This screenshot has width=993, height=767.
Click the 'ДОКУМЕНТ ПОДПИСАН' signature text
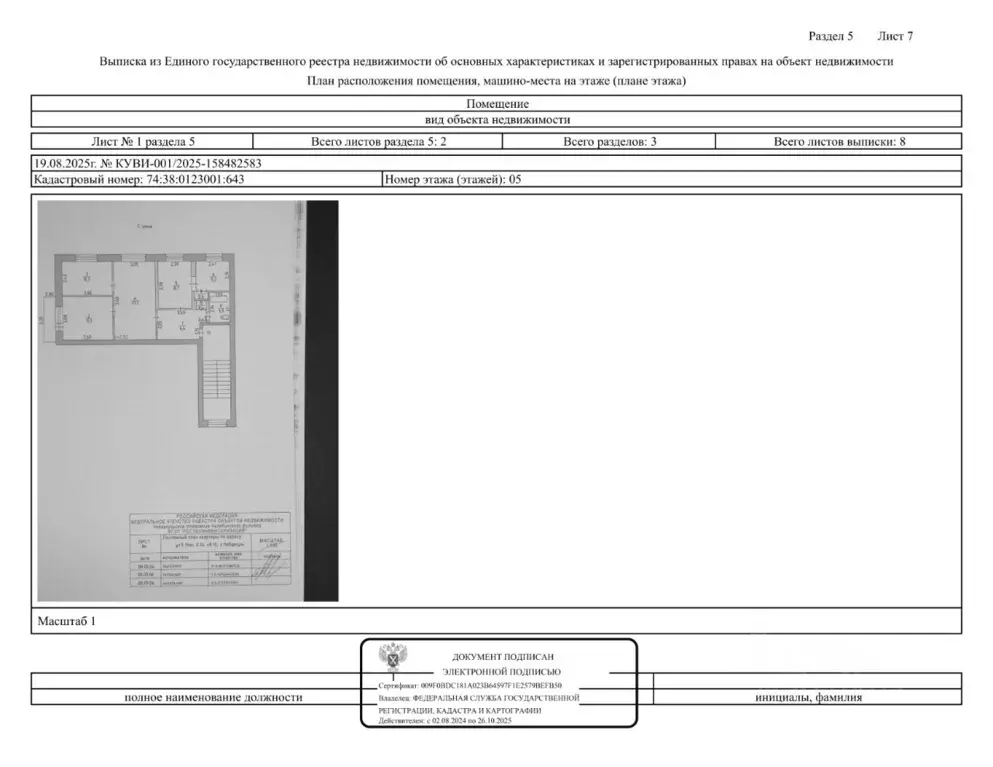click(x=503, y=657)
